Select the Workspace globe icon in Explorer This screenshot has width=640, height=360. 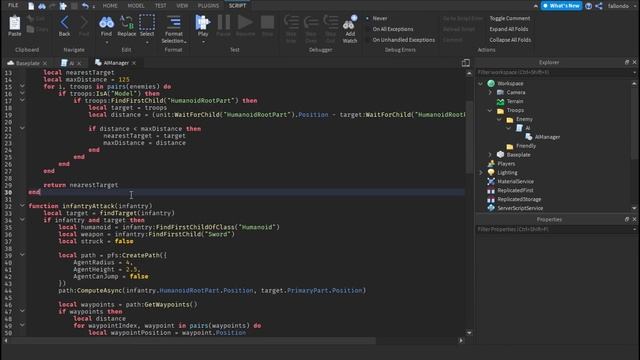491,83
